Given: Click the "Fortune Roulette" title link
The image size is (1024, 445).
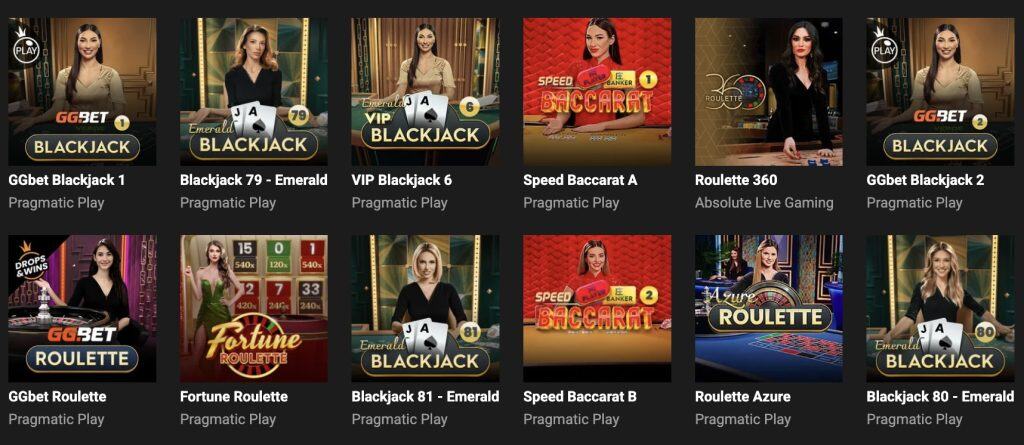Looking at the screenshot, I should tap(234, 397).
